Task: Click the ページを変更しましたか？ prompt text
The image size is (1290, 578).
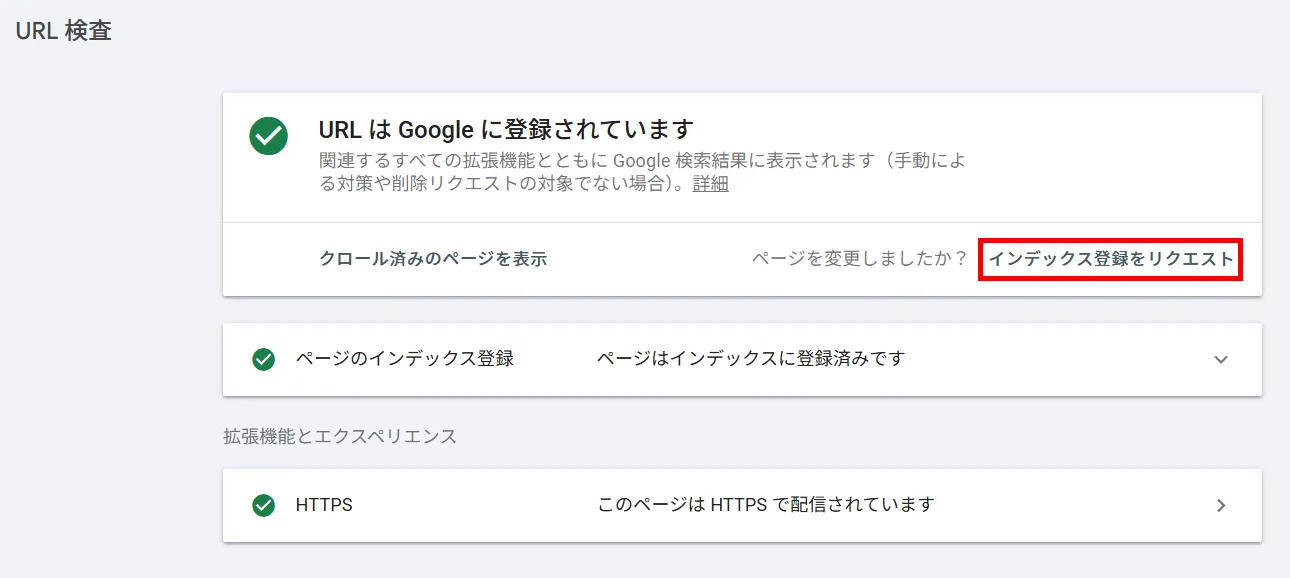Action: (860, 259)
